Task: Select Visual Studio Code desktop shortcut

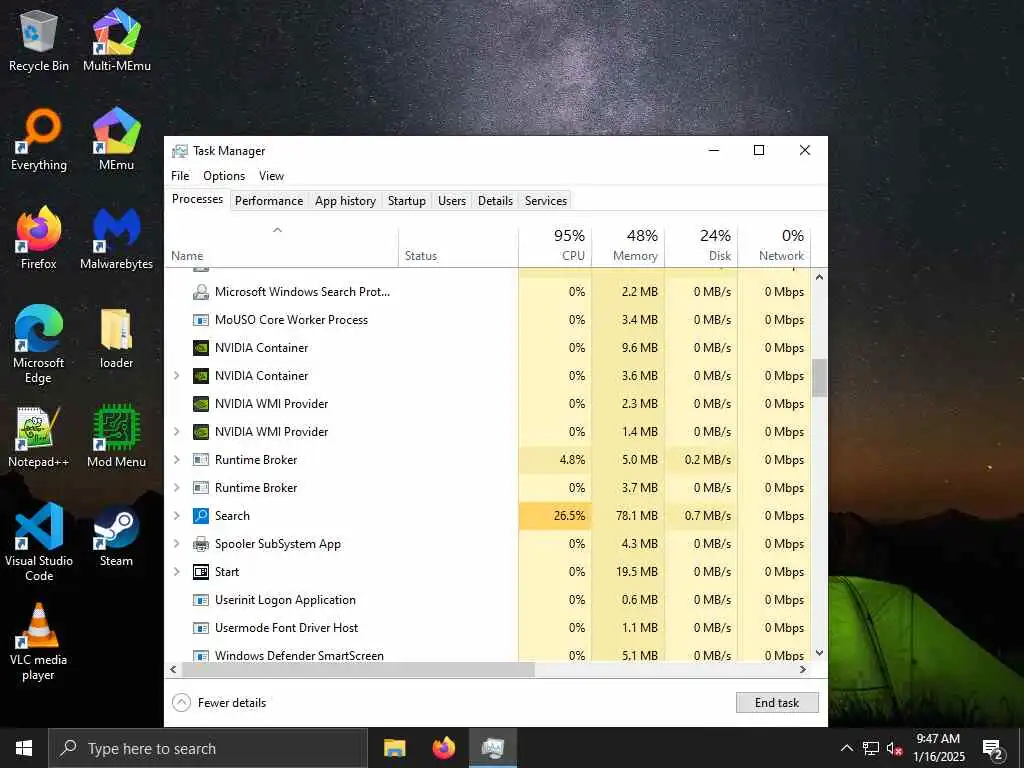Action: click(39, 542)
